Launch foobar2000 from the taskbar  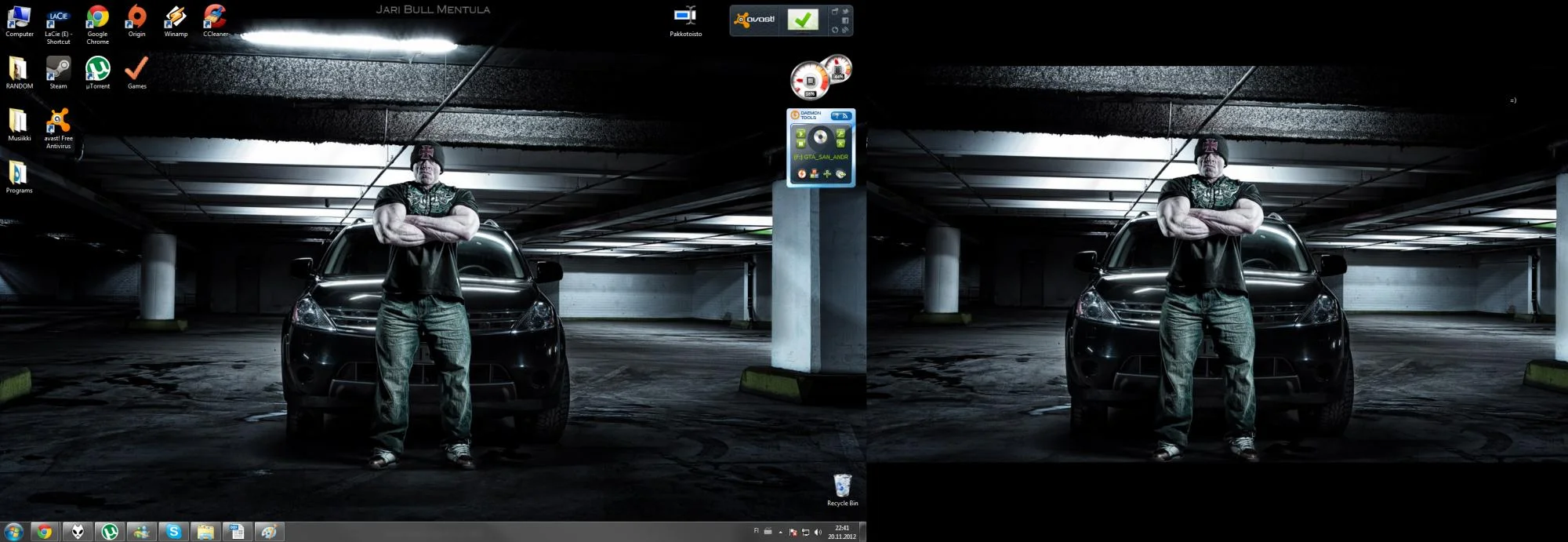(x=78, y=532)
